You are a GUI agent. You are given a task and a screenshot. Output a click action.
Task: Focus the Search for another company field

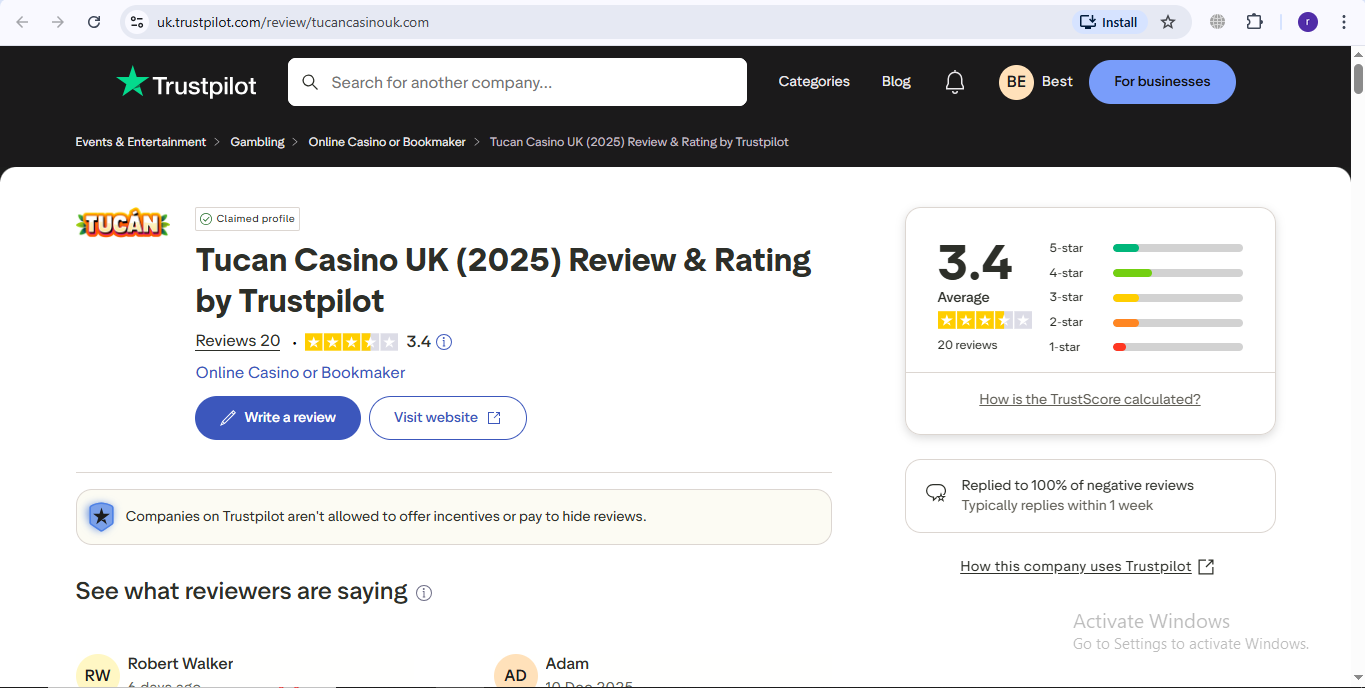point(517,82)
